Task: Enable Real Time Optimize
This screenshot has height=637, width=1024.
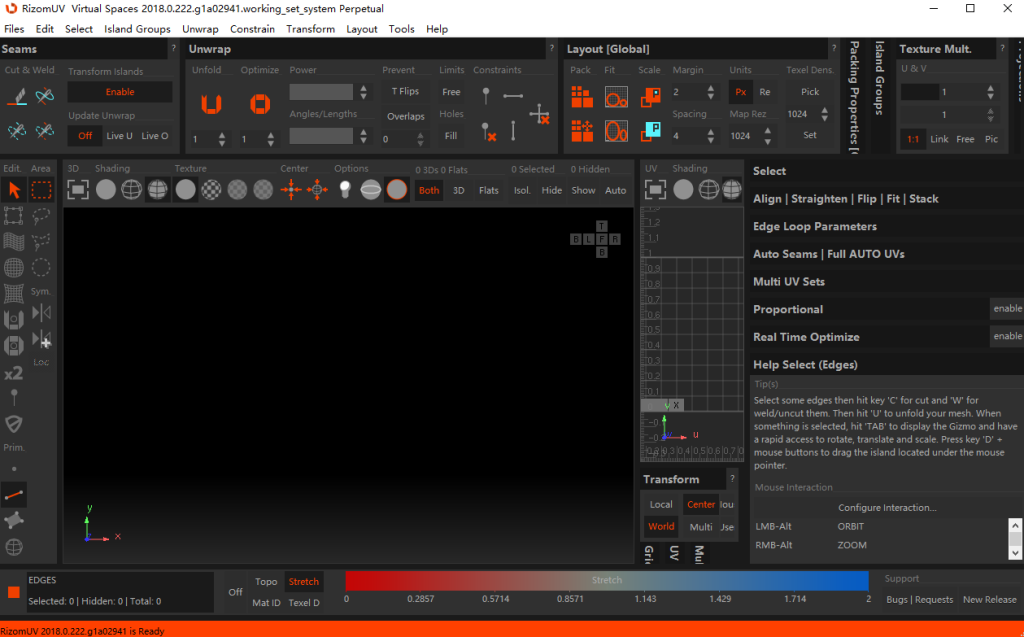Action: pos(1007,336)
